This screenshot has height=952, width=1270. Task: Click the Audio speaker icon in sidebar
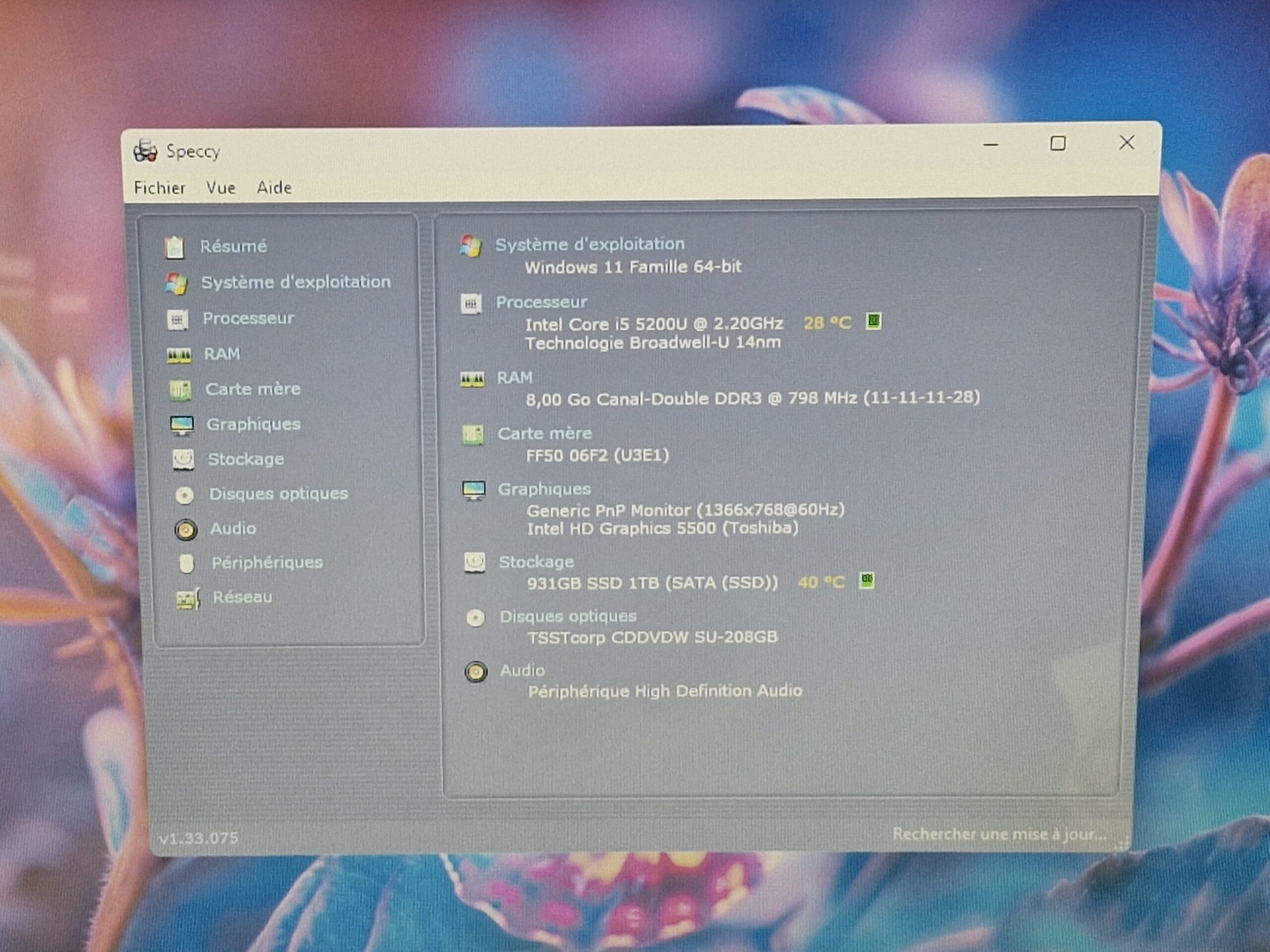[x=186, y=529]
